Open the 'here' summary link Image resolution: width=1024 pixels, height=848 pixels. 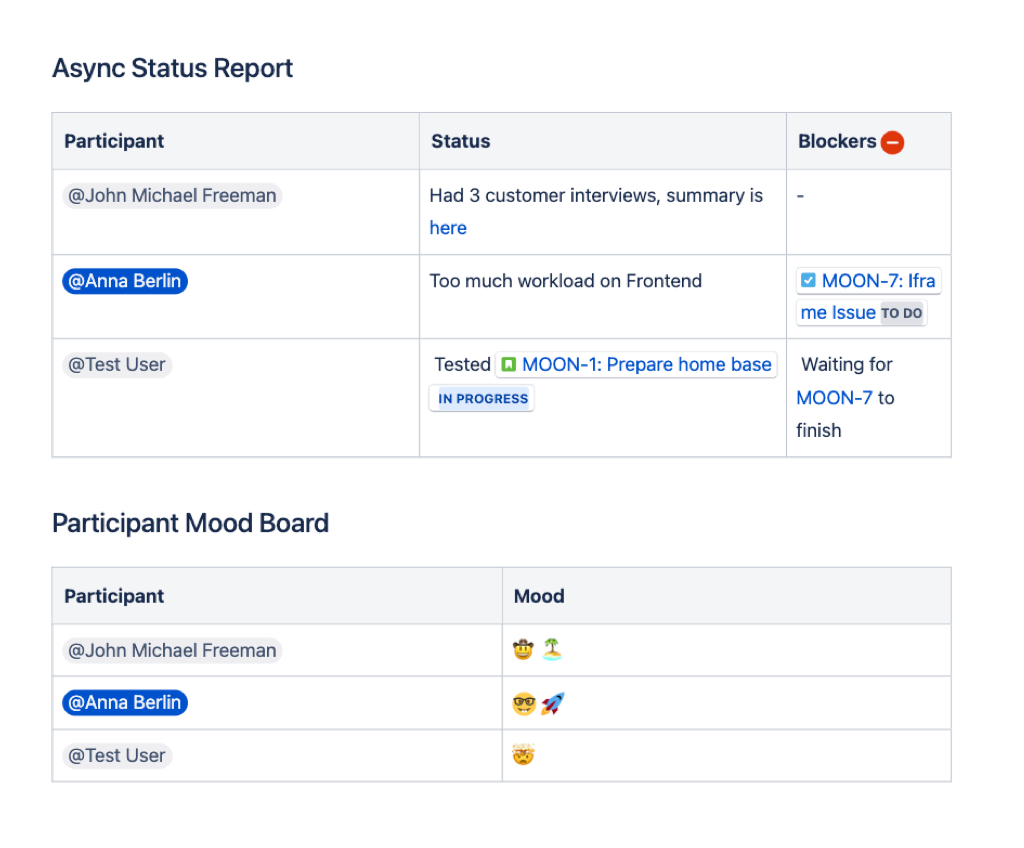pos(448,228)
